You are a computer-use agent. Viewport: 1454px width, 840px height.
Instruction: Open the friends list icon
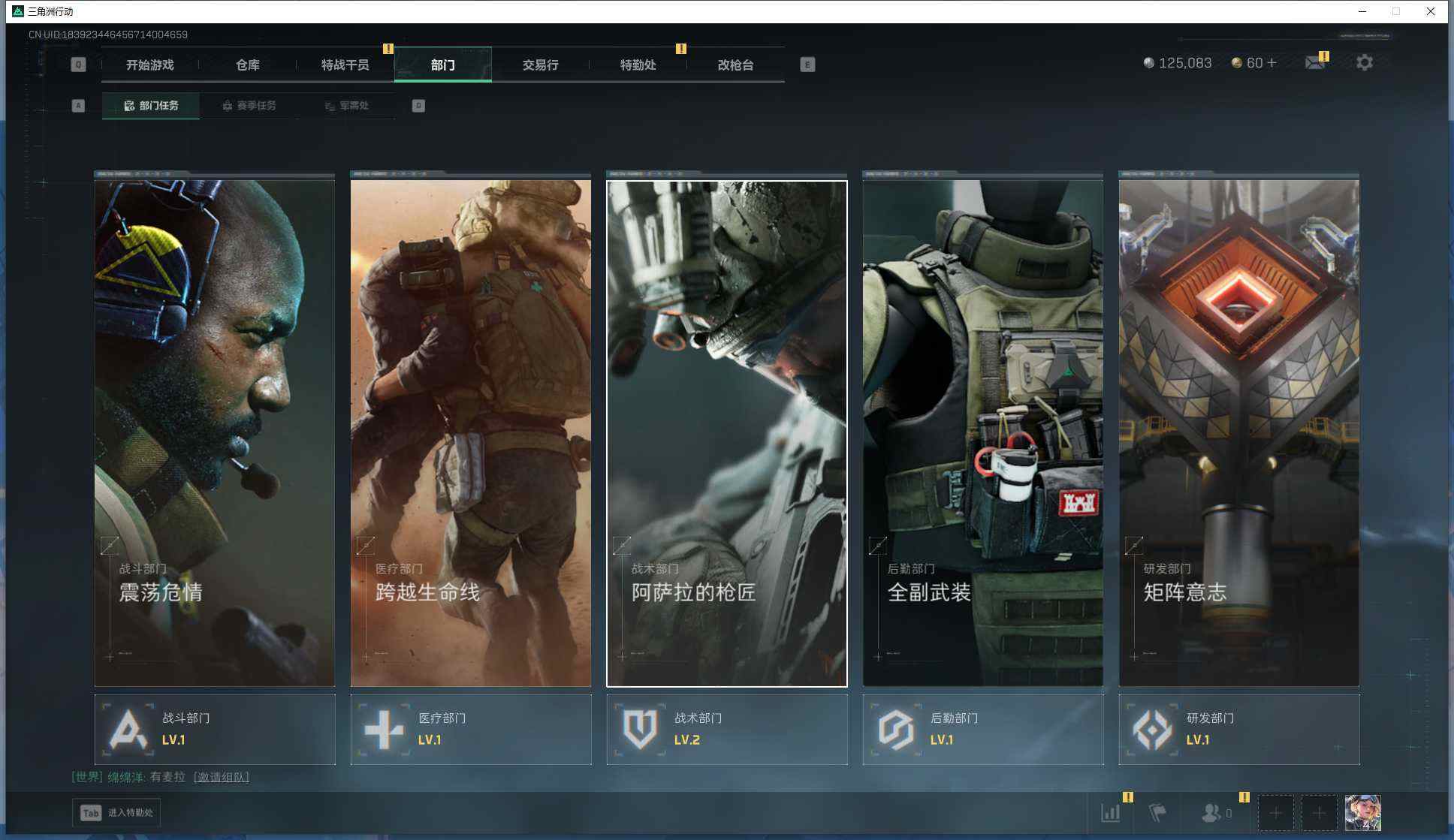click(x=1211, y=812)
